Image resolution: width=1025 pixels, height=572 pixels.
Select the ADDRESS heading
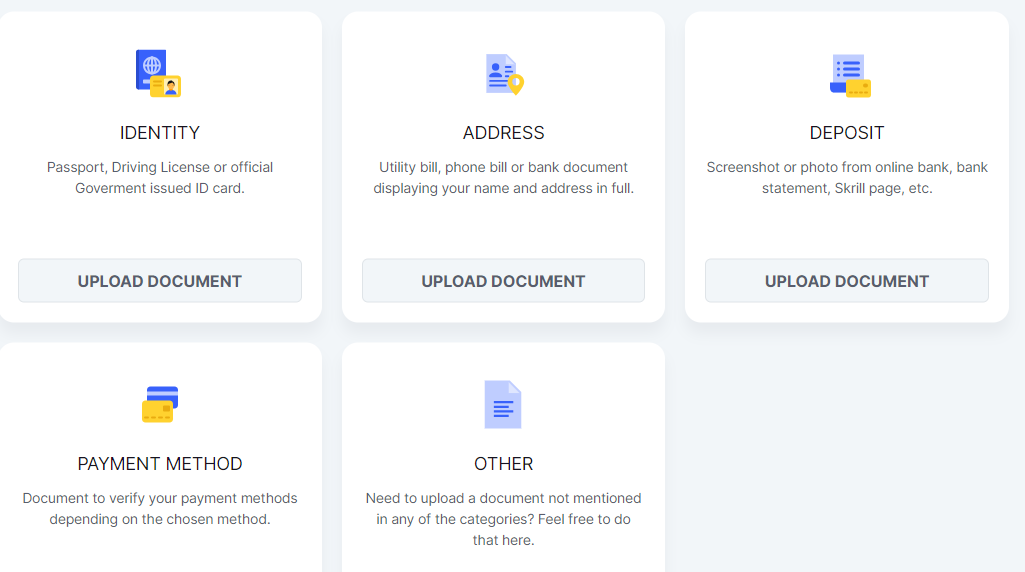point(503,133)
